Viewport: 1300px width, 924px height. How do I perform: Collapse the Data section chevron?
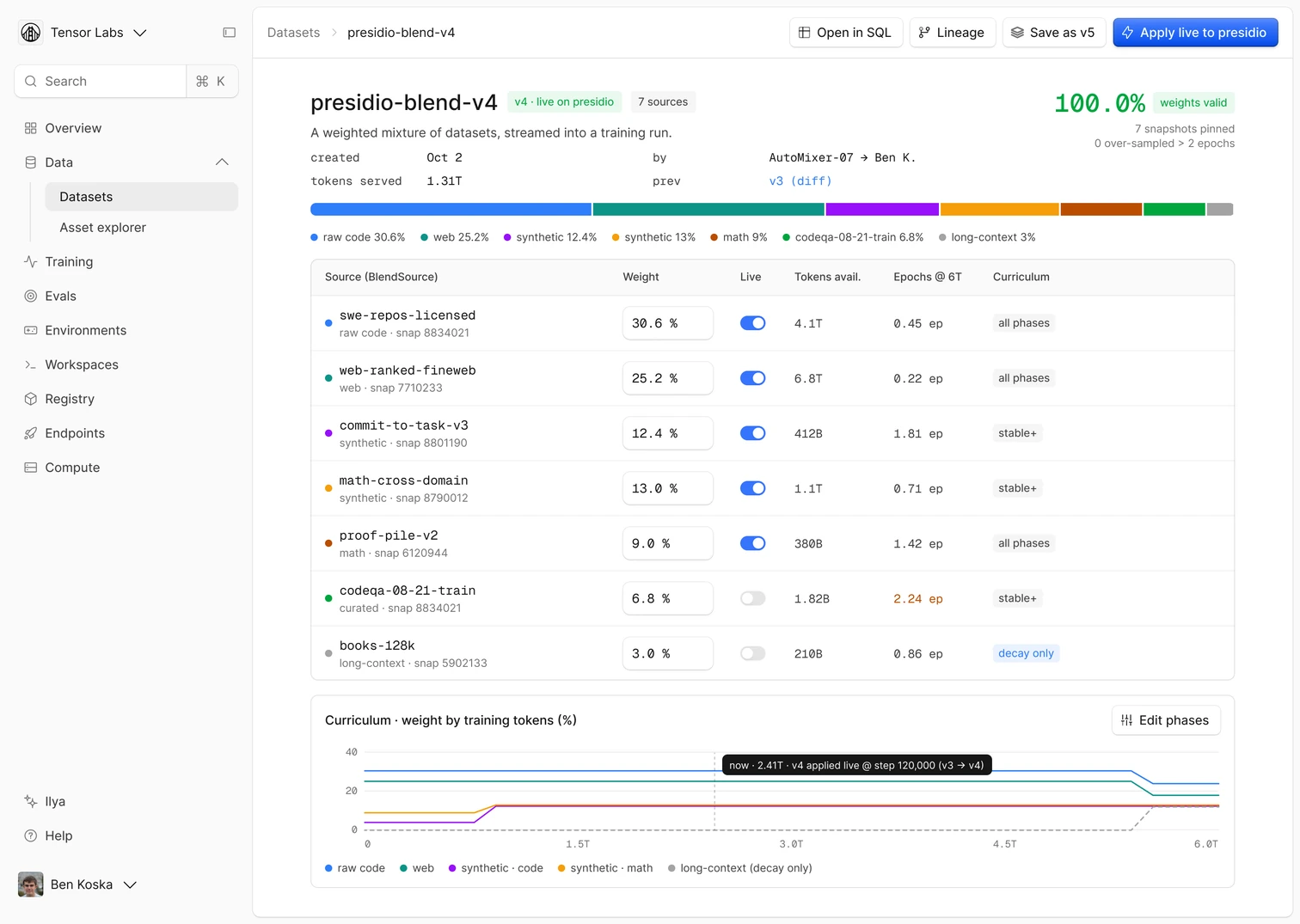click(222, 162)
